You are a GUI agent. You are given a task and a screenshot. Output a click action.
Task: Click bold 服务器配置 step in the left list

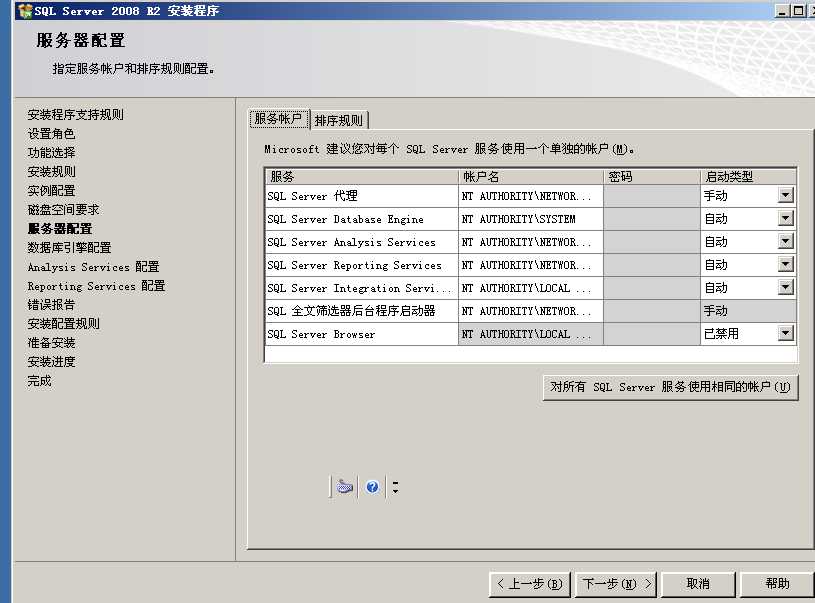(60, 229)
